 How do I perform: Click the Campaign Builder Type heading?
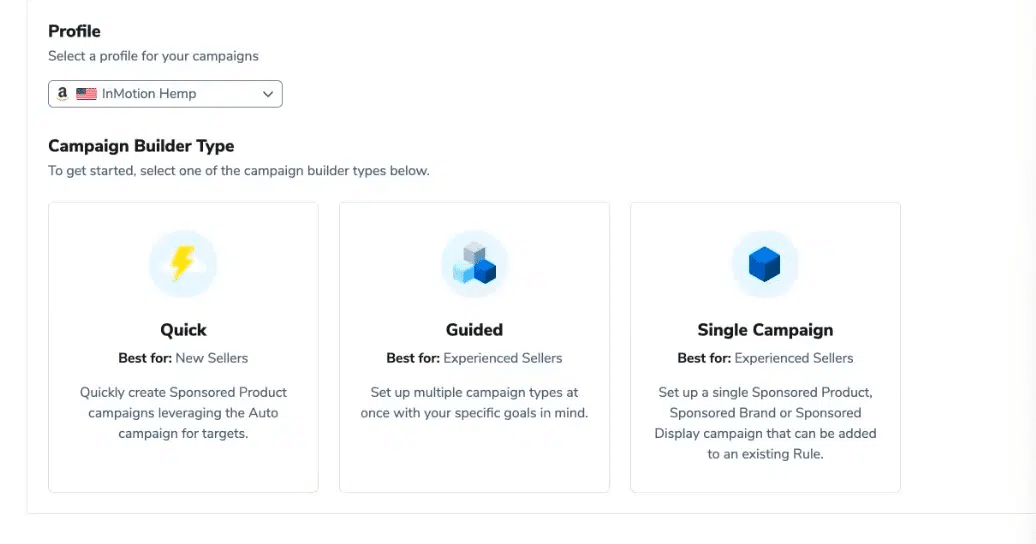tap(141, 146)
